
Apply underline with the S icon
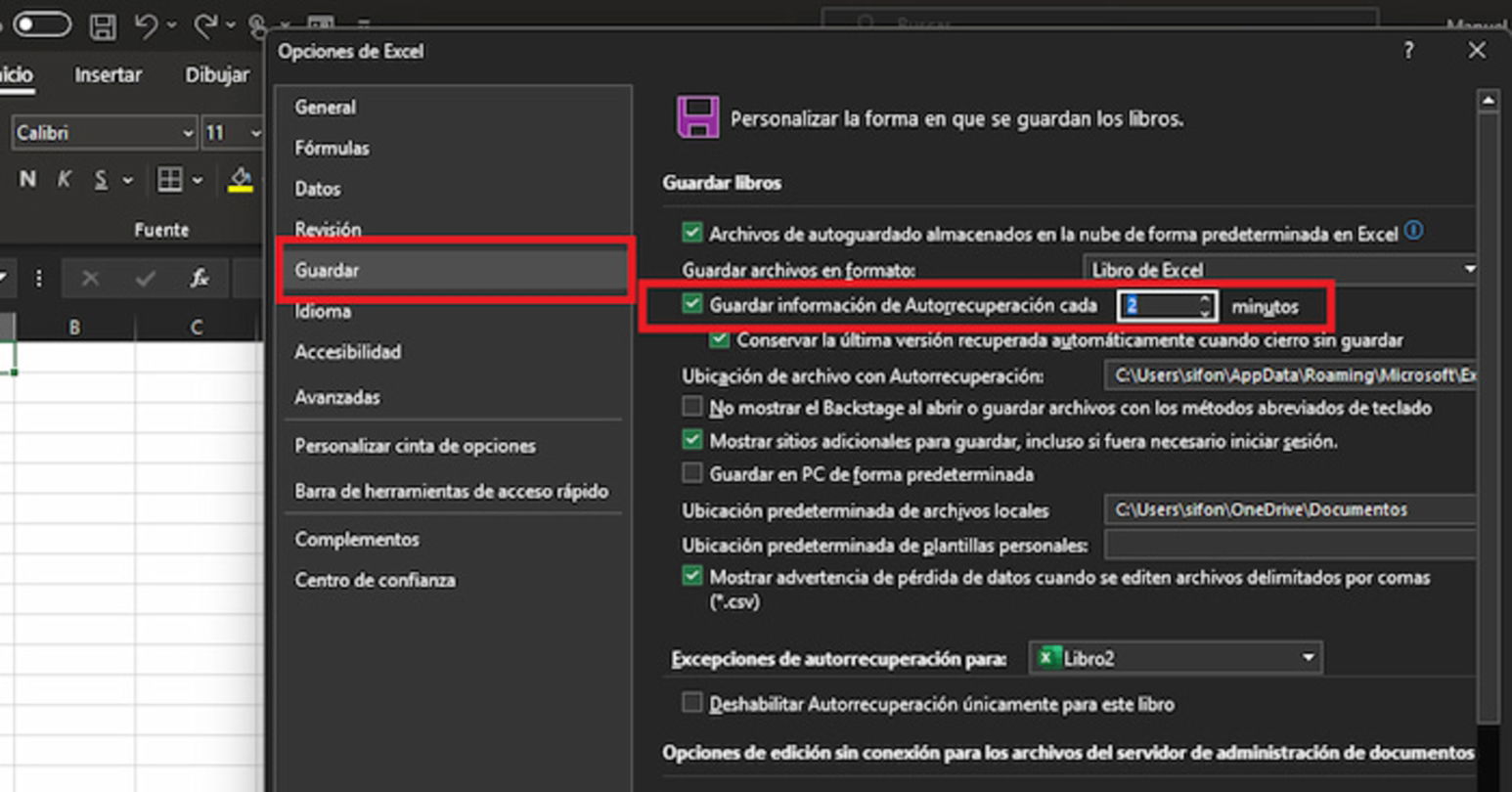tap(101, 180)
